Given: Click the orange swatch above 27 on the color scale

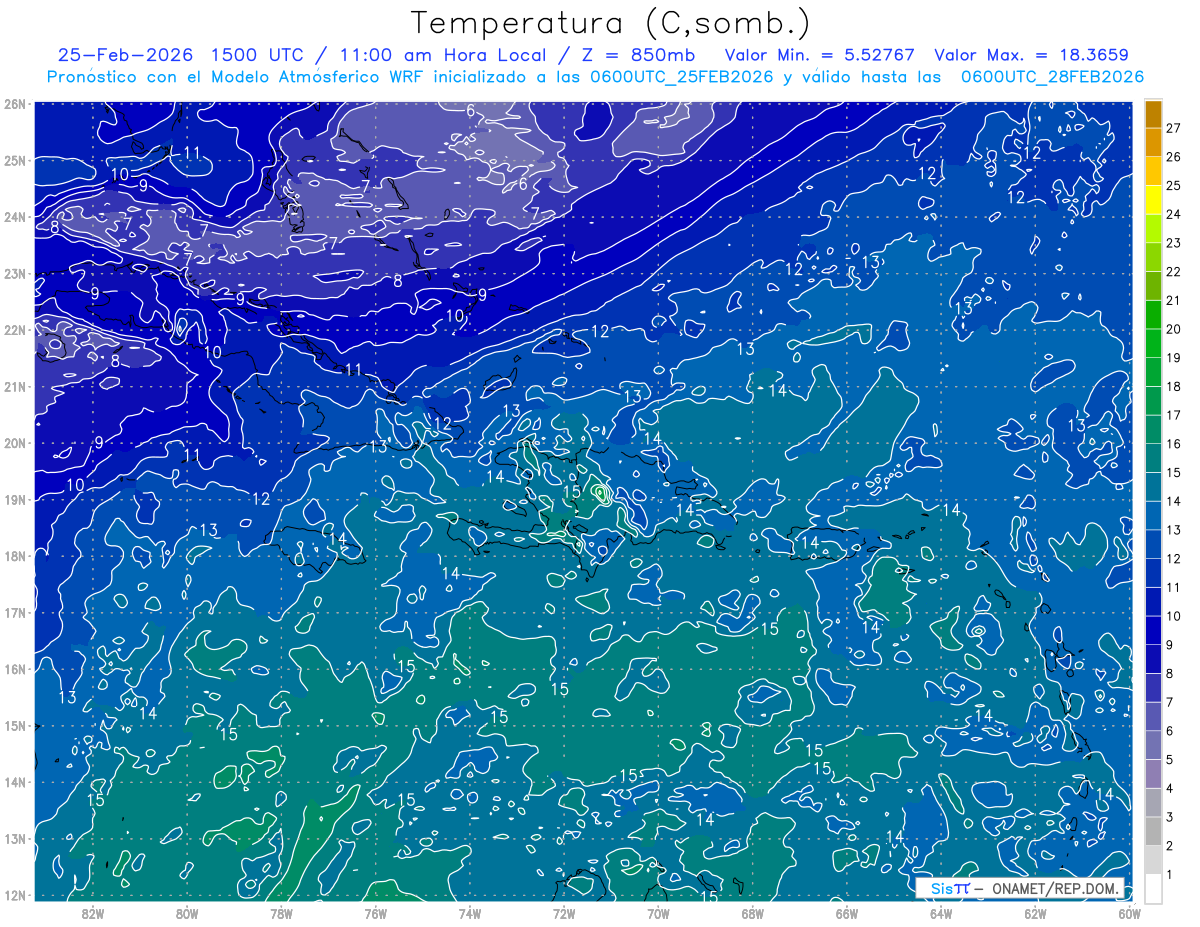Looking at the screenshot, I should point(1153,114).
